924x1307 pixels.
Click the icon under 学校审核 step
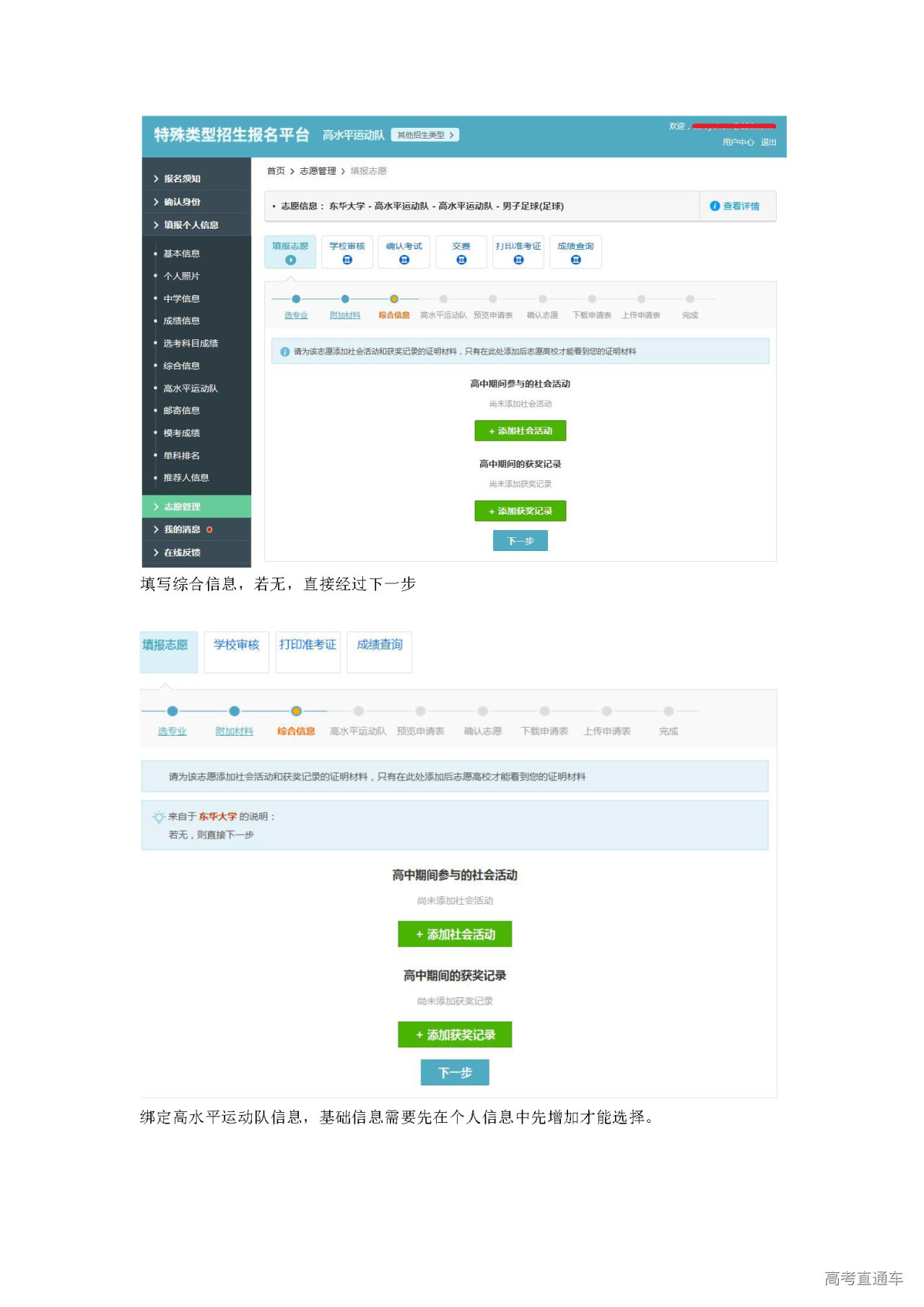click(x=347, y=260)
